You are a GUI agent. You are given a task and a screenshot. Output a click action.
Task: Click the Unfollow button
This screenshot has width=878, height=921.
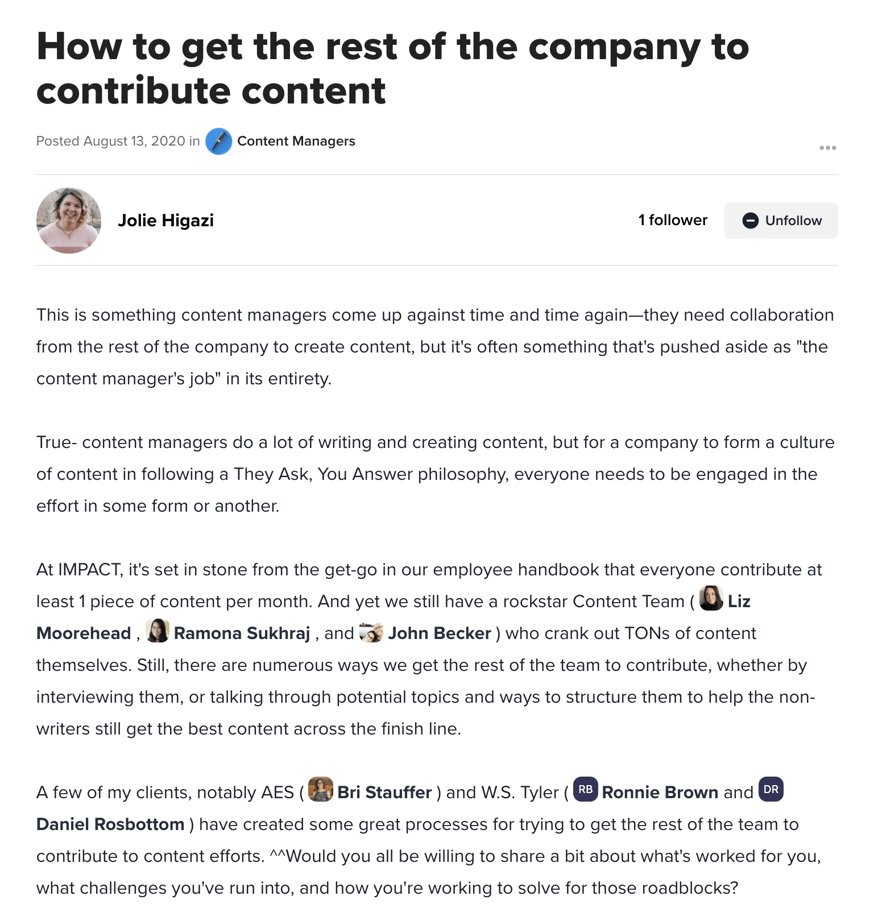[781, 221]
